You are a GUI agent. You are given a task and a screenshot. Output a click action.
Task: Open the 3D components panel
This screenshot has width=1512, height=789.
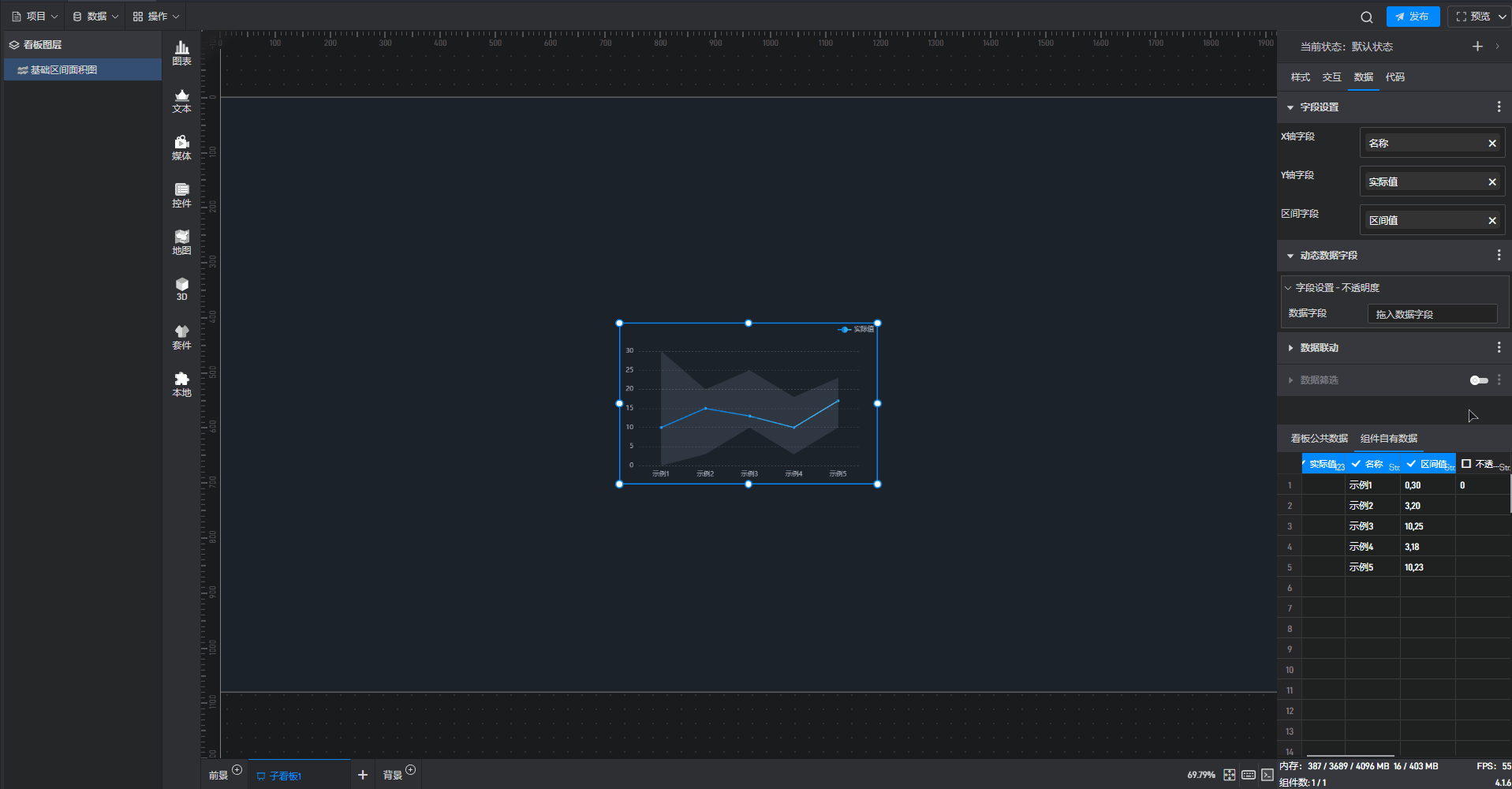click(181, 289)
